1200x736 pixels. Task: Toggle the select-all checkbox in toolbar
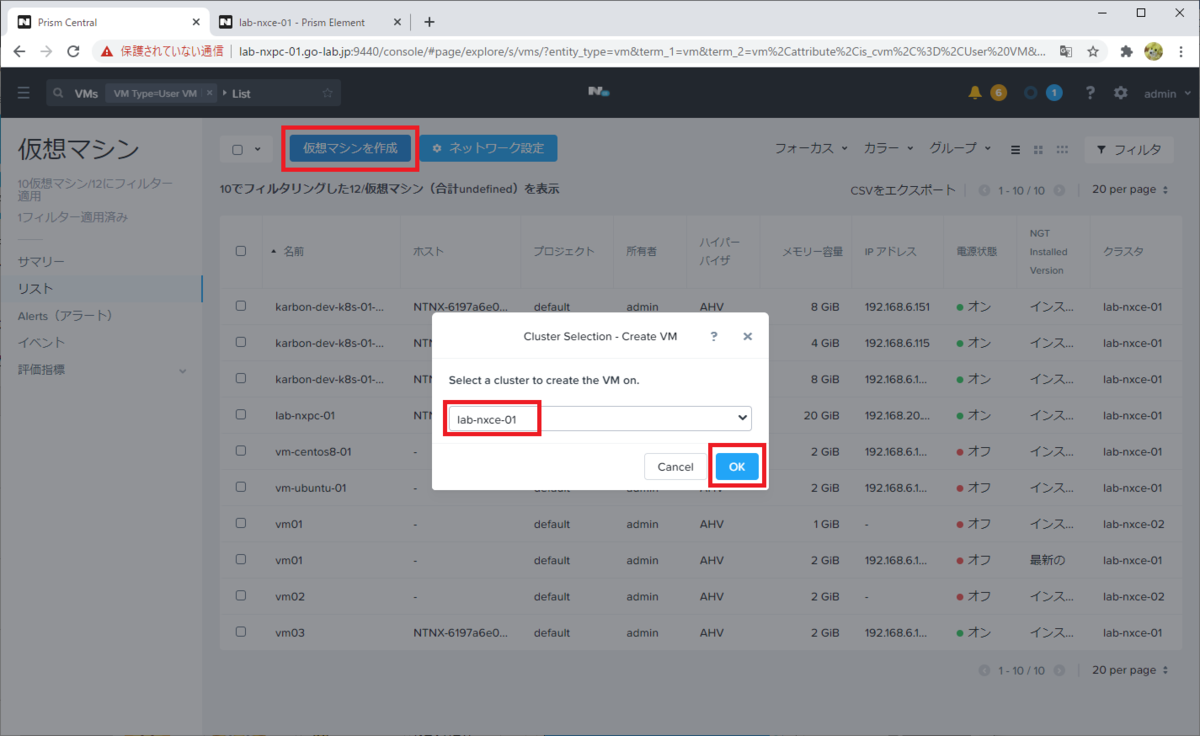click(238, 149)
